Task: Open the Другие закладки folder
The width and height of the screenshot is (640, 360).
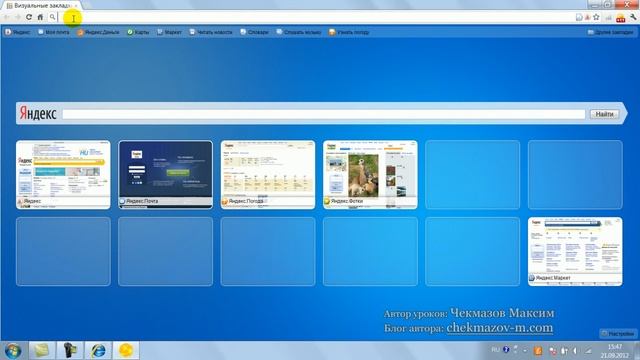Action: (x=610, y=32)
